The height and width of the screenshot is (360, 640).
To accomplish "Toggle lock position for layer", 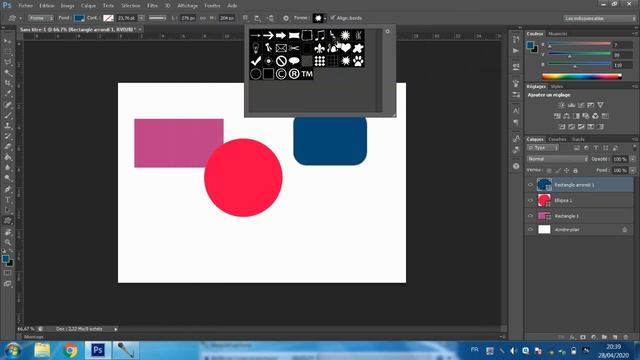I will click(567, 170).
